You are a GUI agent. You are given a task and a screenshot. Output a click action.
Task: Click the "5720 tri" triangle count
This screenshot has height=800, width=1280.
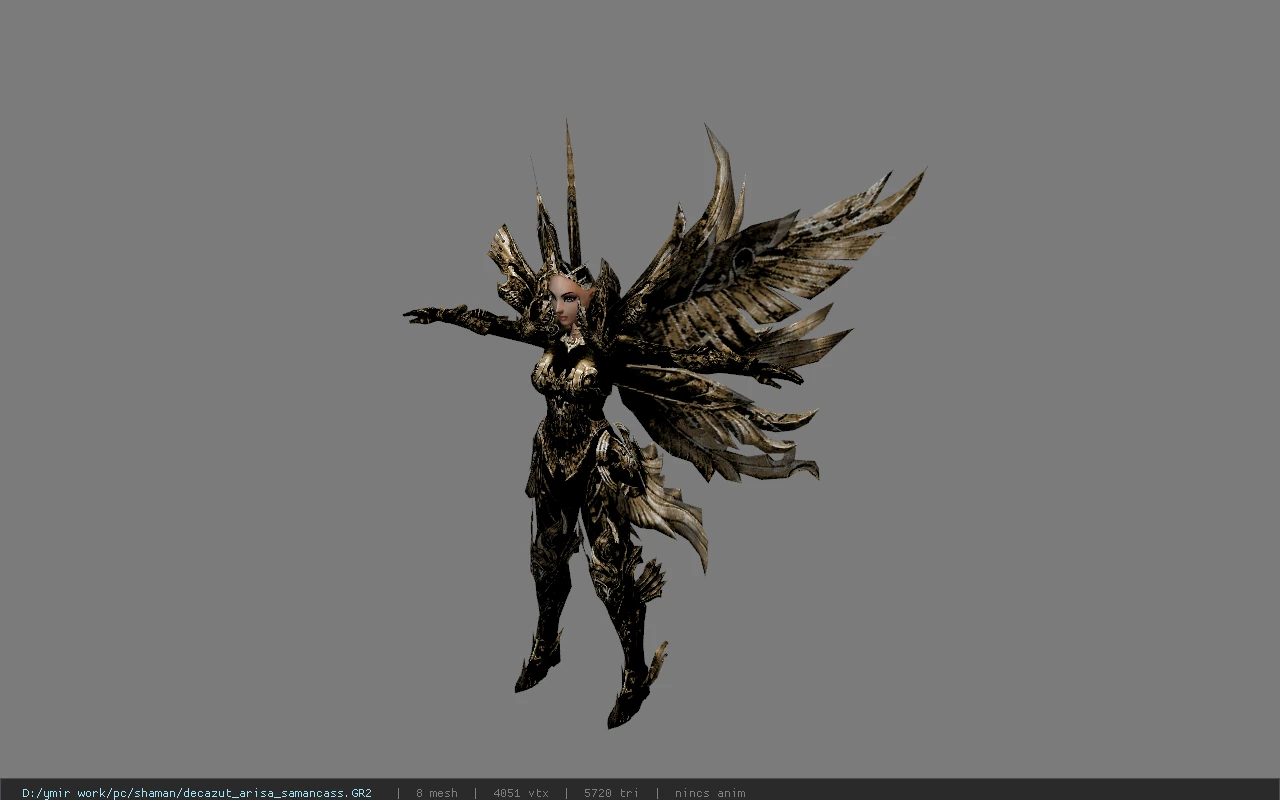[611, 793]
